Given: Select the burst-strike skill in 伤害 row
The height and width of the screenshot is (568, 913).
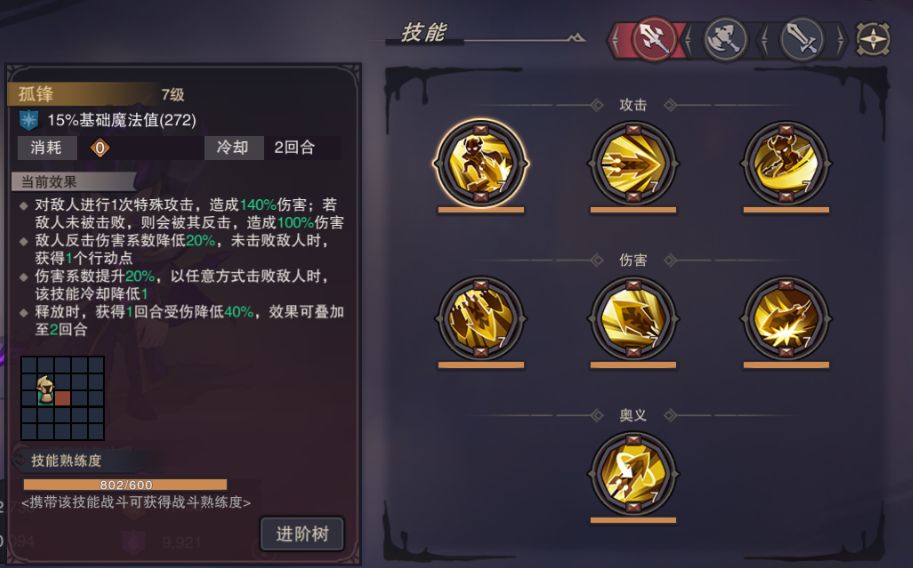Looking at the screenshot, I should (x=785, y=318).
